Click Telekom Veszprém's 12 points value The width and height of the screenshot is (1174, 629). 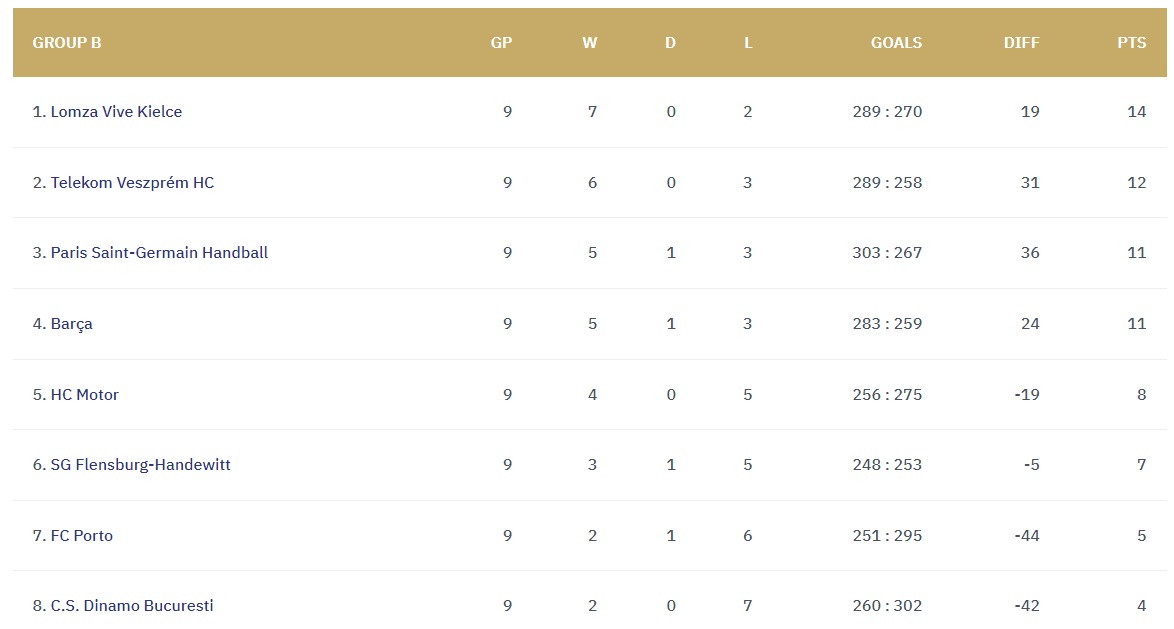click(x=1136, y=183)
